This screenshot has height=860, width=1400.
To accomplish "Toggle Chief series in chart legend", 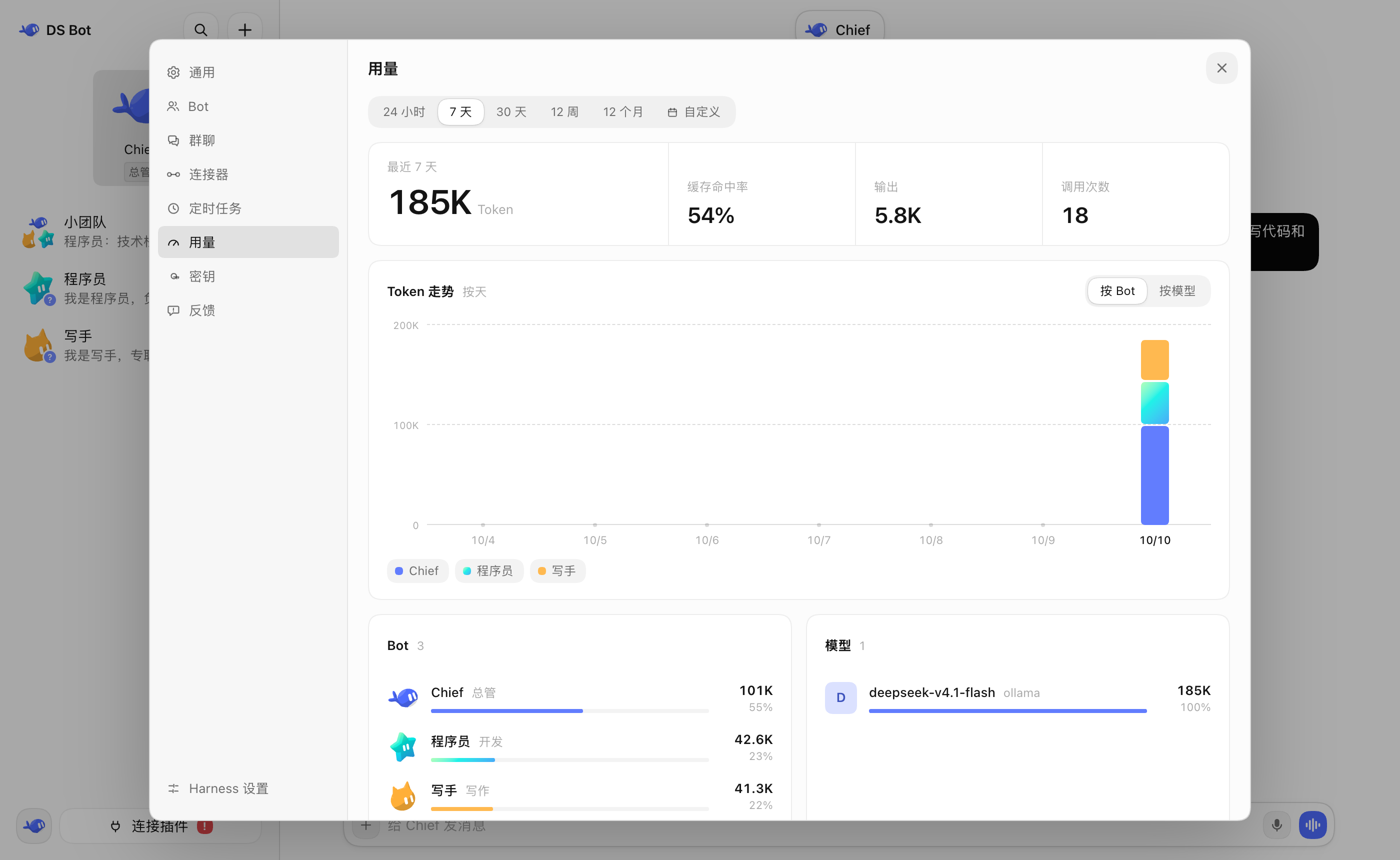I will point(417,570).
